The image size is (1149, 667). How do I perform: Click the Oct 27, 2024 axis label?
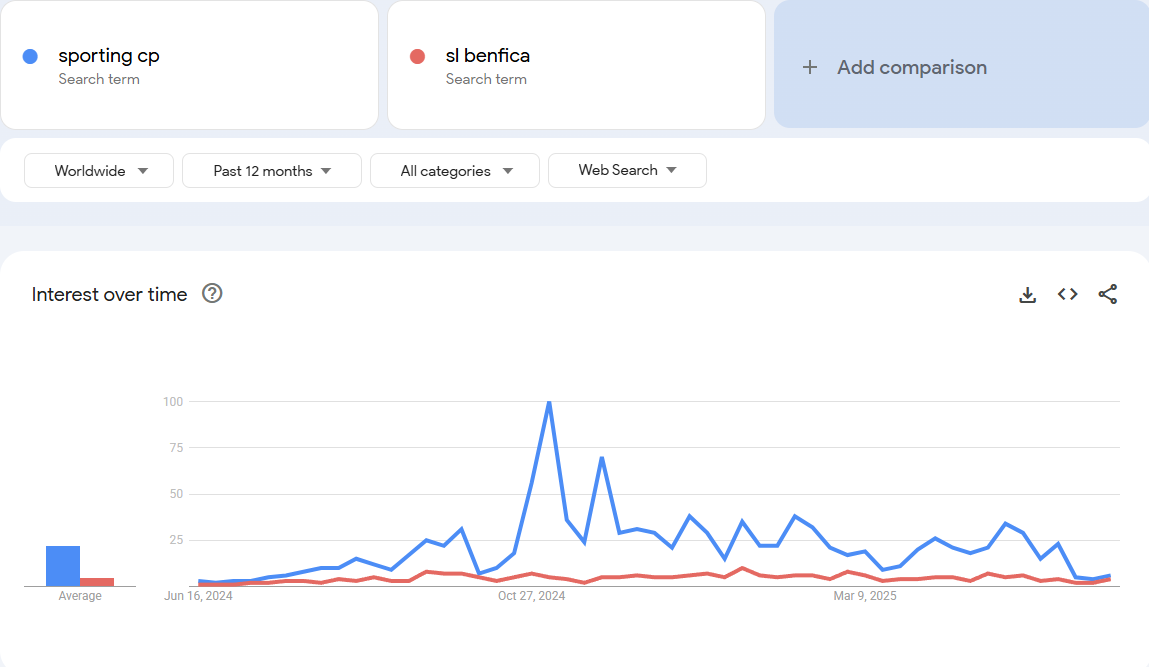point(531,596)
